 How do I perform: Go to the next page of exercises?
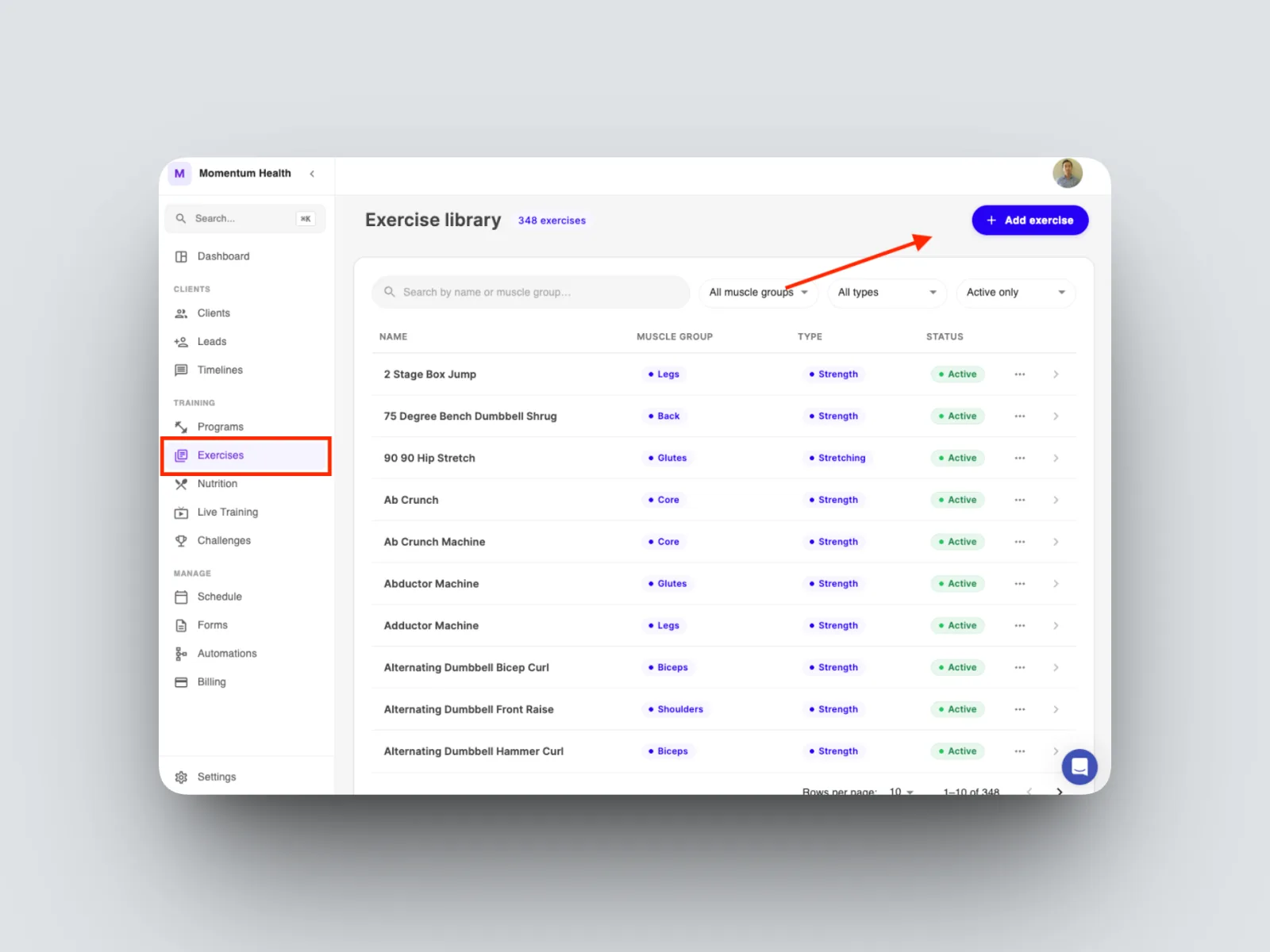[x=1059, y=791]
